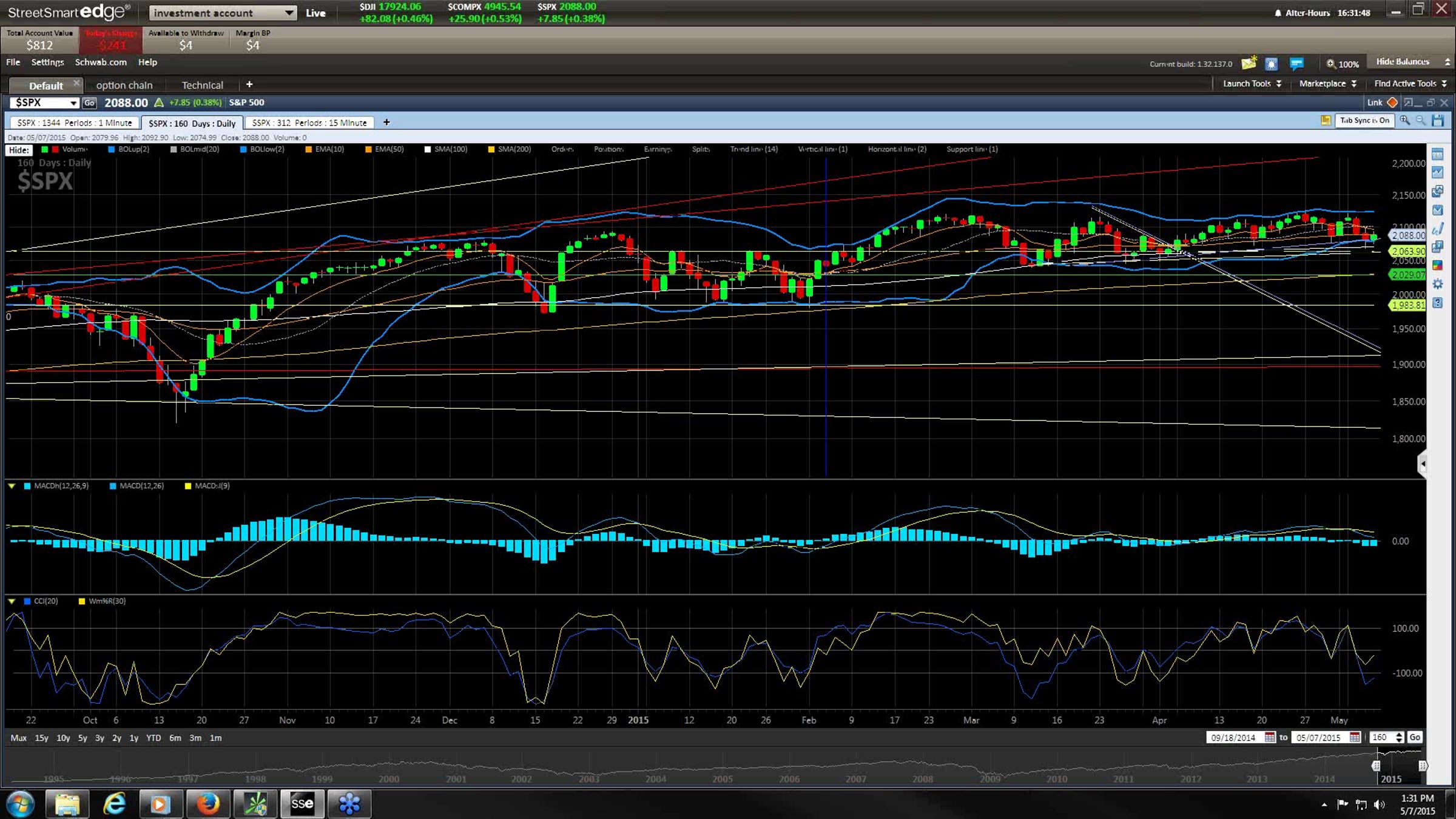The width and height of the screenshot is (1456, 819).
Task: Select the drawing tools pencil icon
Action: (1437, 229)
